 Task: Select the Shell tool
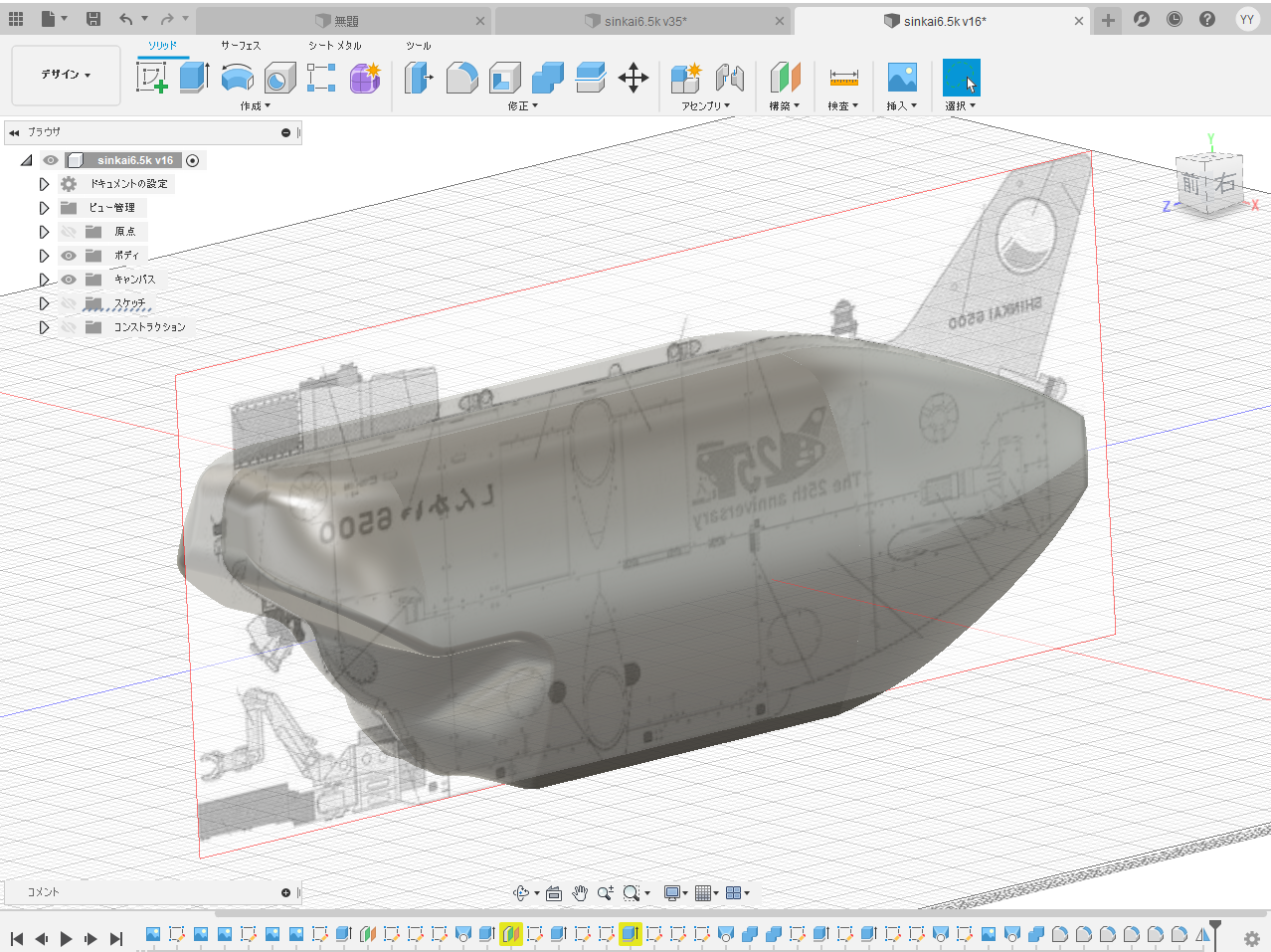[505, 78]
